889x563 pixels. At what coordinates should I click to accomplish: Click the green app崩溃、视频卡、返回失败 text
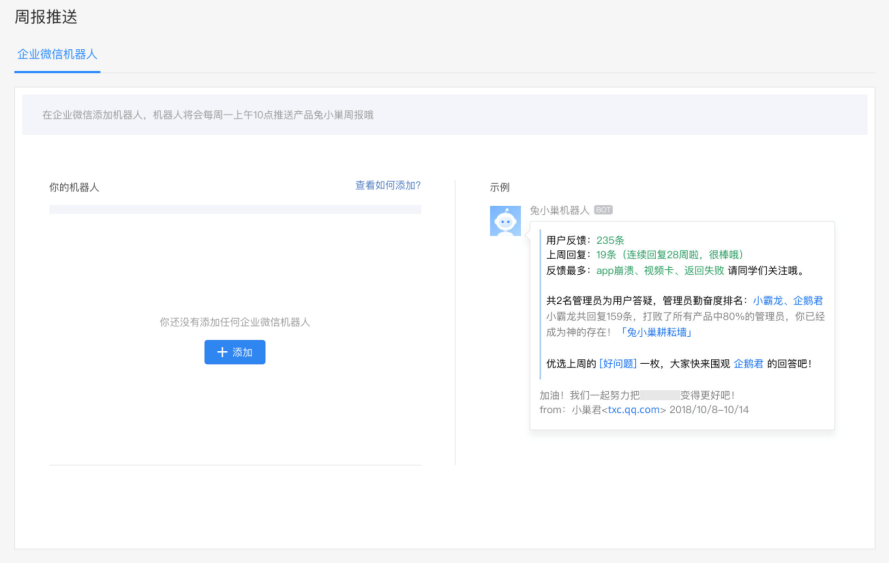coord(660,271)
